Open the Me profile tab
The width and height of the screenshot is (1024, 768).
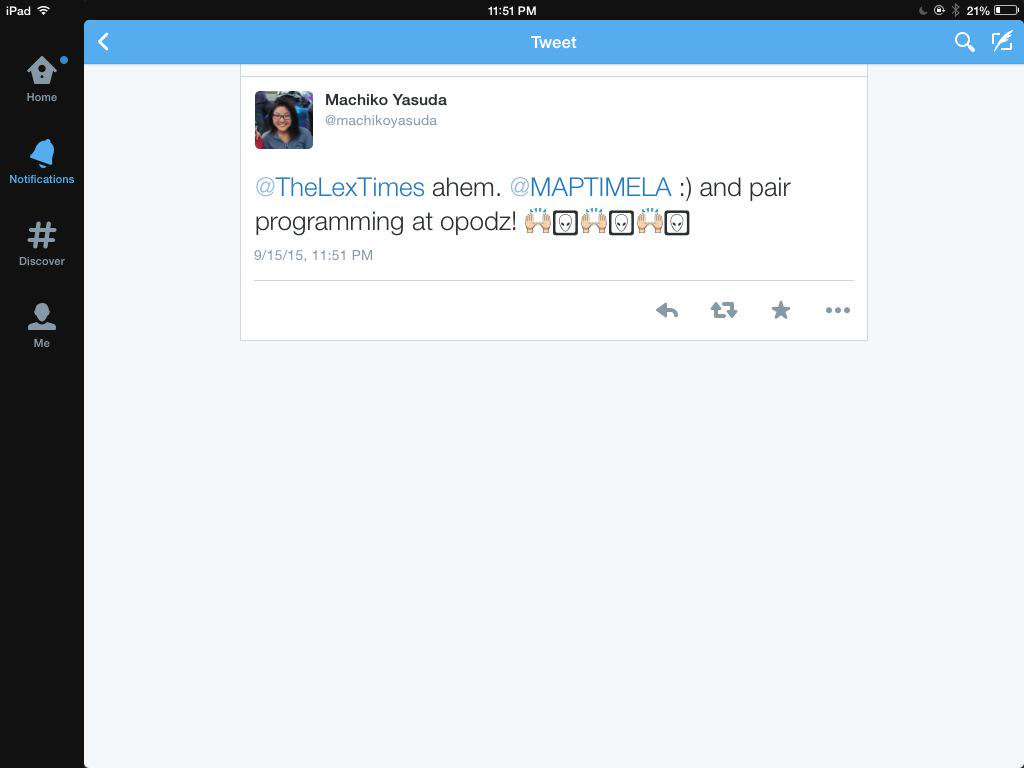tap(42, 325)
